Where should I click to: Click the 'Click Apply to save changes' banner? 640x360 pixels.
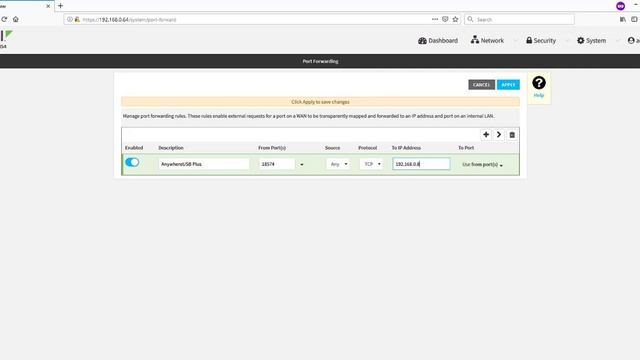click(320, 102)
